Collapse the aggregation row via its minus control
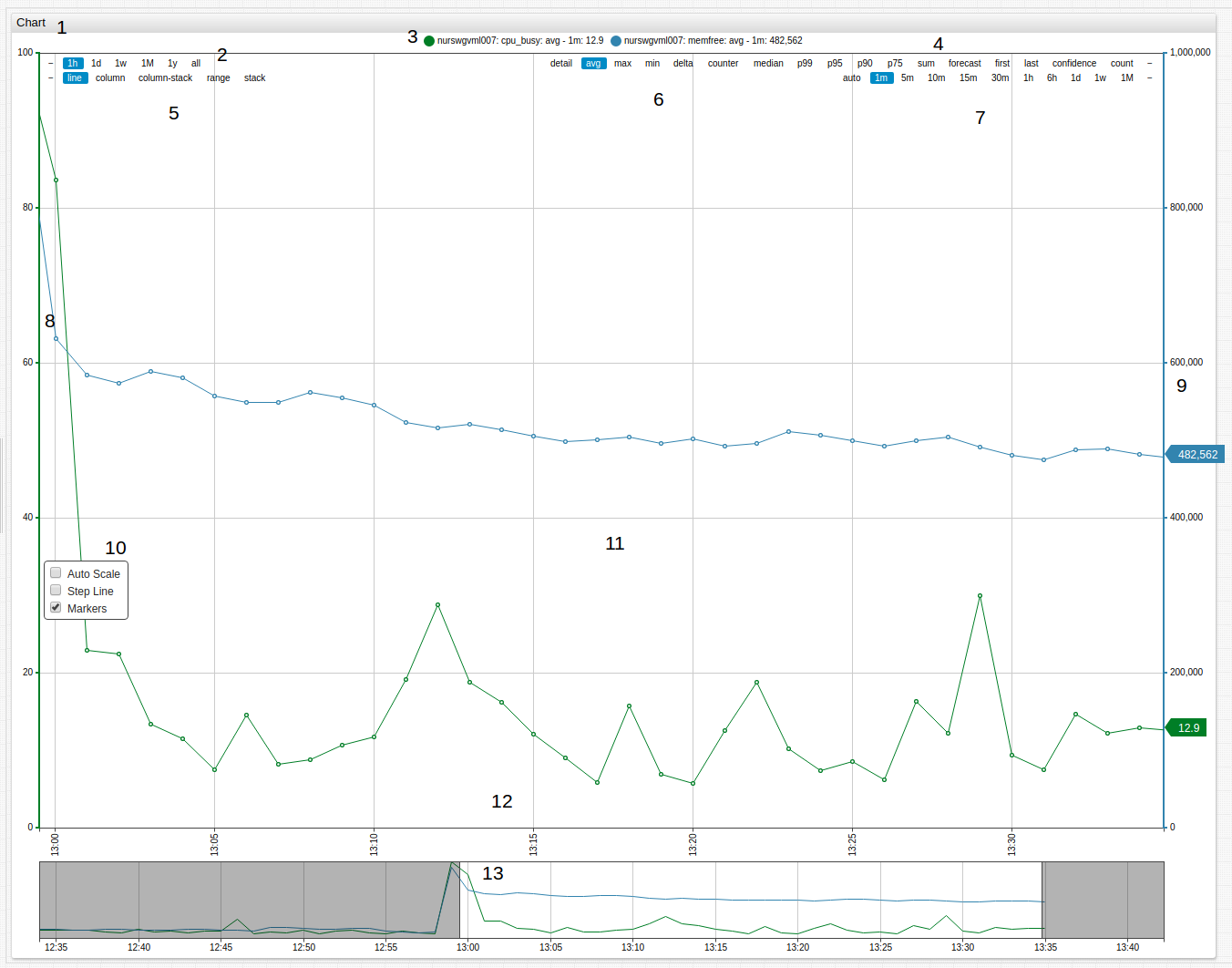 pyautogui.click(x=1150, y=63)
